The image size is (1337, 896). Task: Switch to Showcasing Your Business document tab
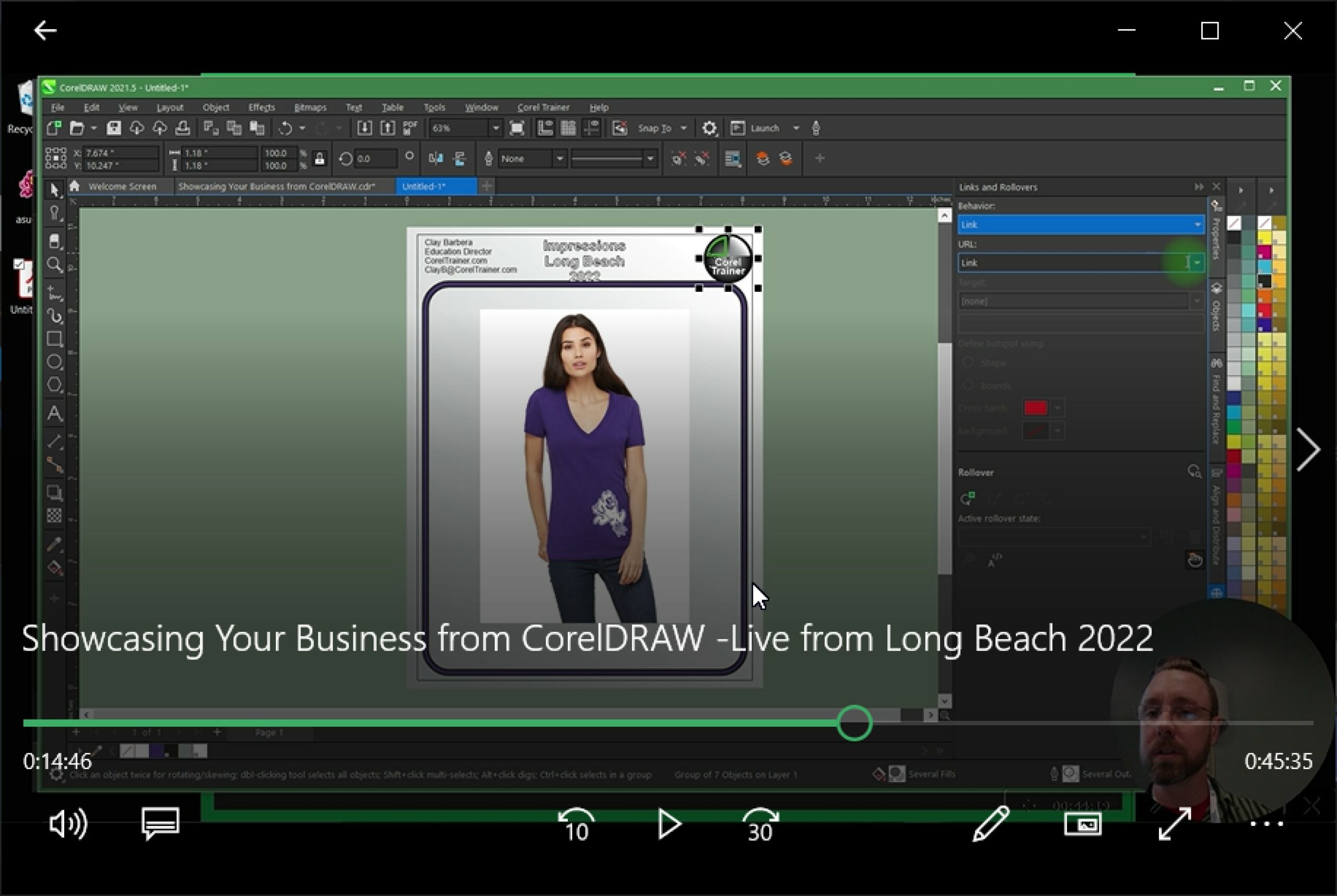pos(277,186)
